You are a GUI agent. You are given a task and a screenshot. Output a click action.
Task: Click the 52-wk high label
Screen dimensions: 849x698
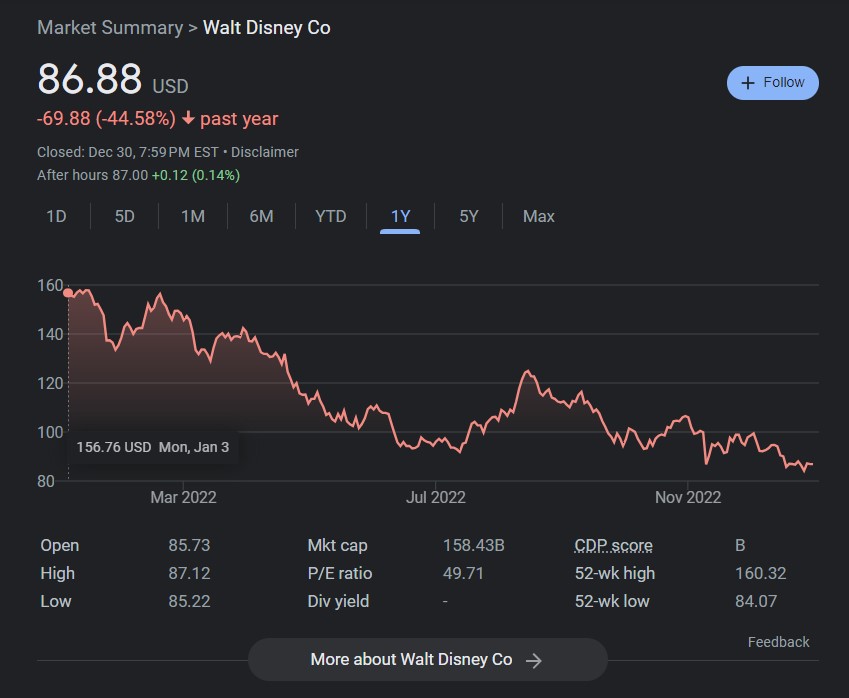click(x=615, y=573)
